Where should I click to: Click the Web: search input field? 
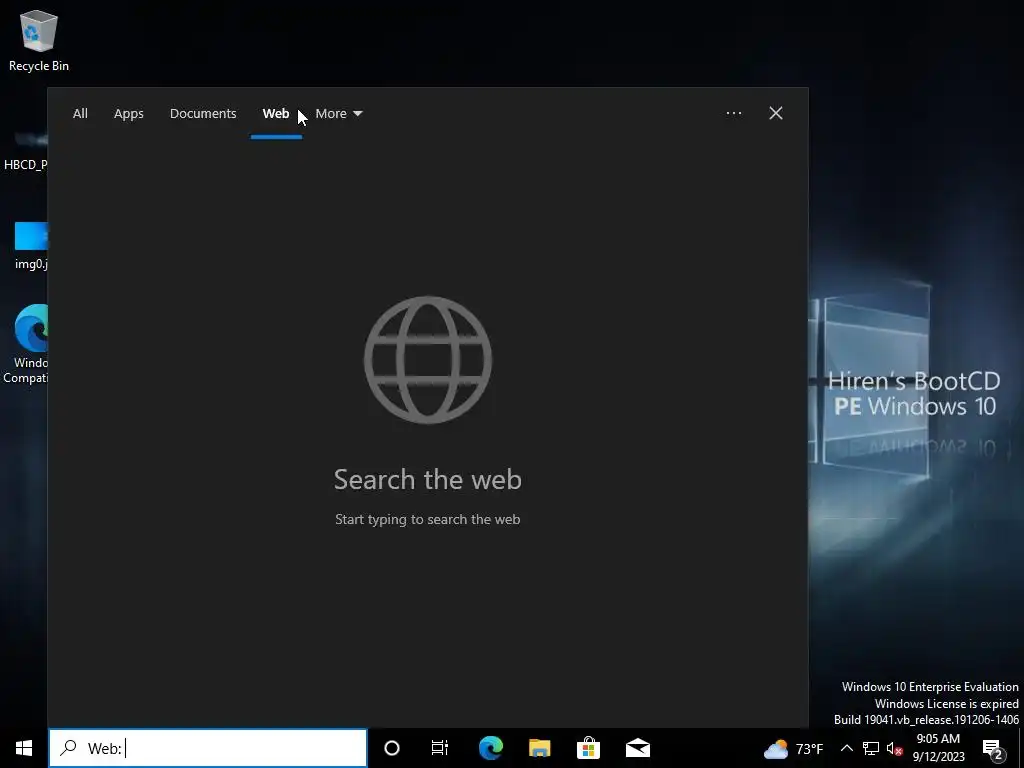click(208, 748)
